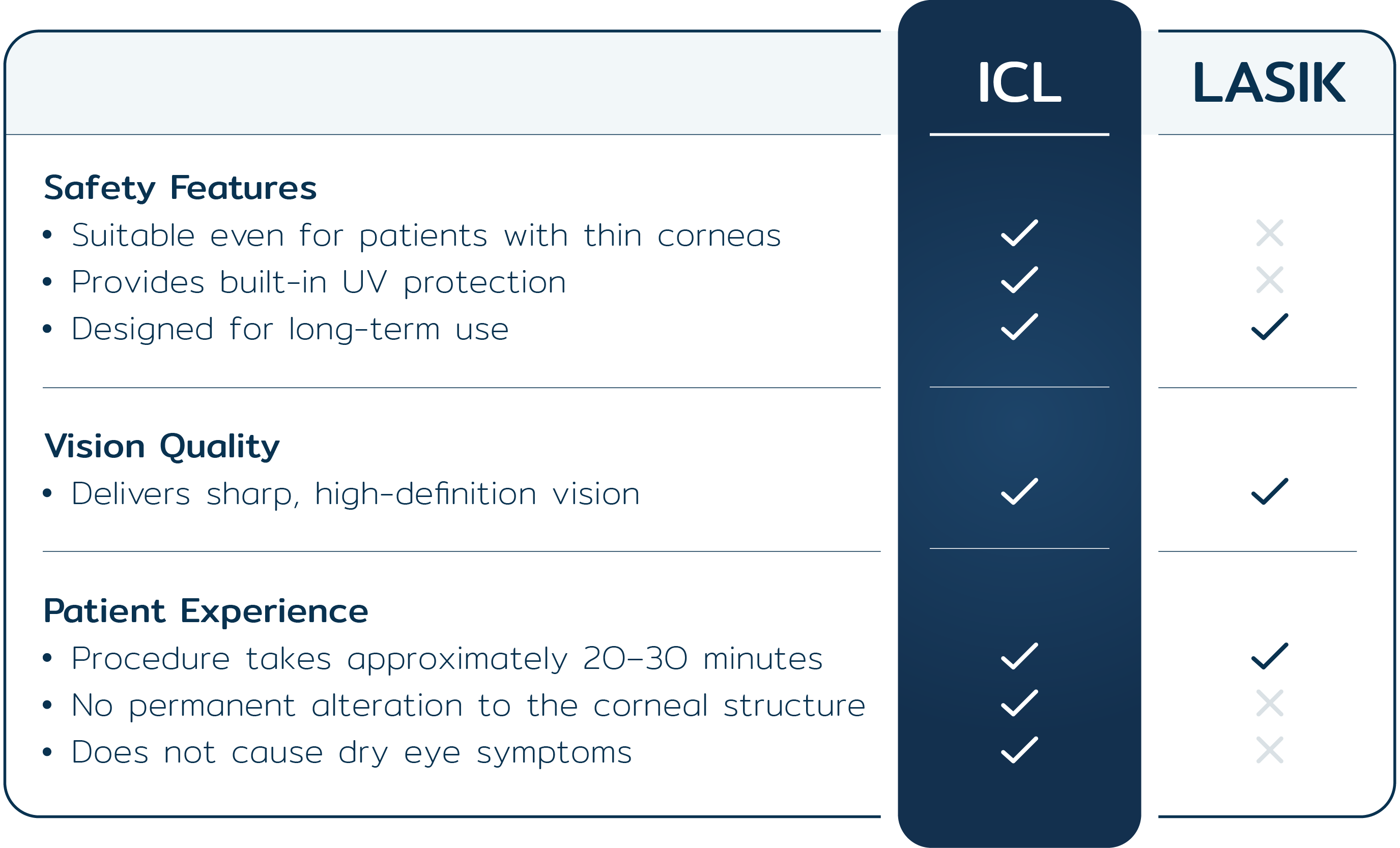The image size is (1400, 848).
Task: Click LASIK checkmark for high-definition vision row
Action: [x=1269, y=491]
